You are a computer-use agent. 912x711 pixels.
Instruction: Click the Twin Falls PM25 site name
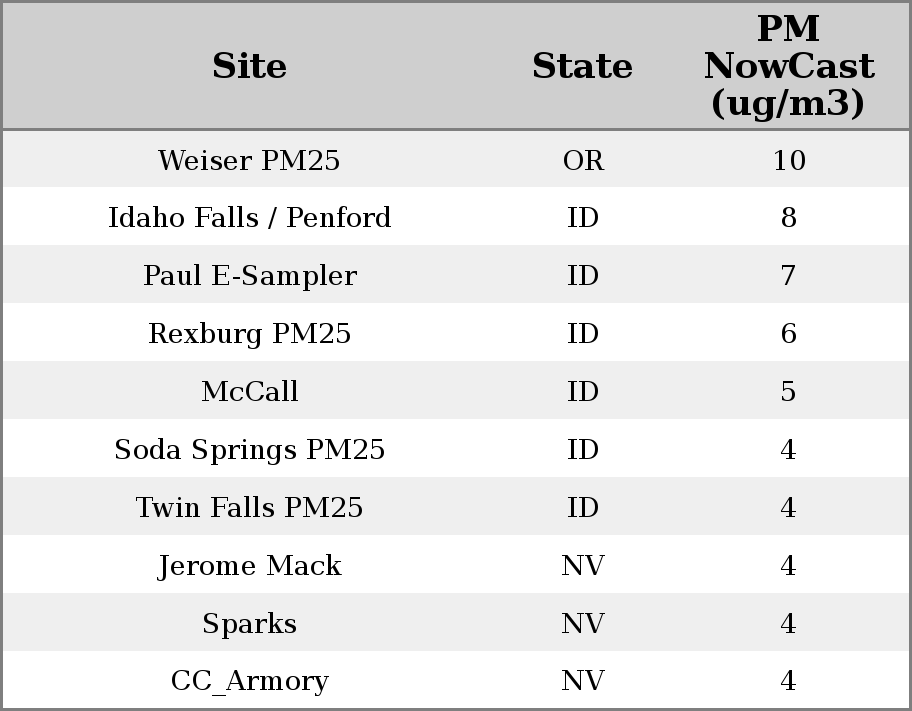coord(249,508)
